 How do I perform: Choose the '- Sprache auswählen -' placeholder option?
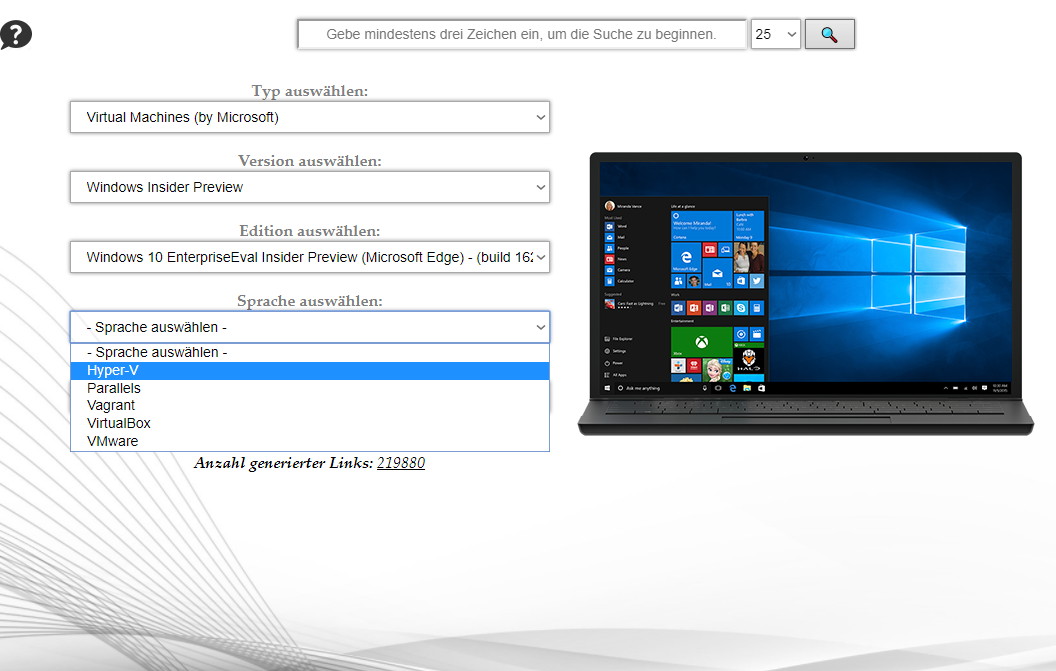pos(310,352)
